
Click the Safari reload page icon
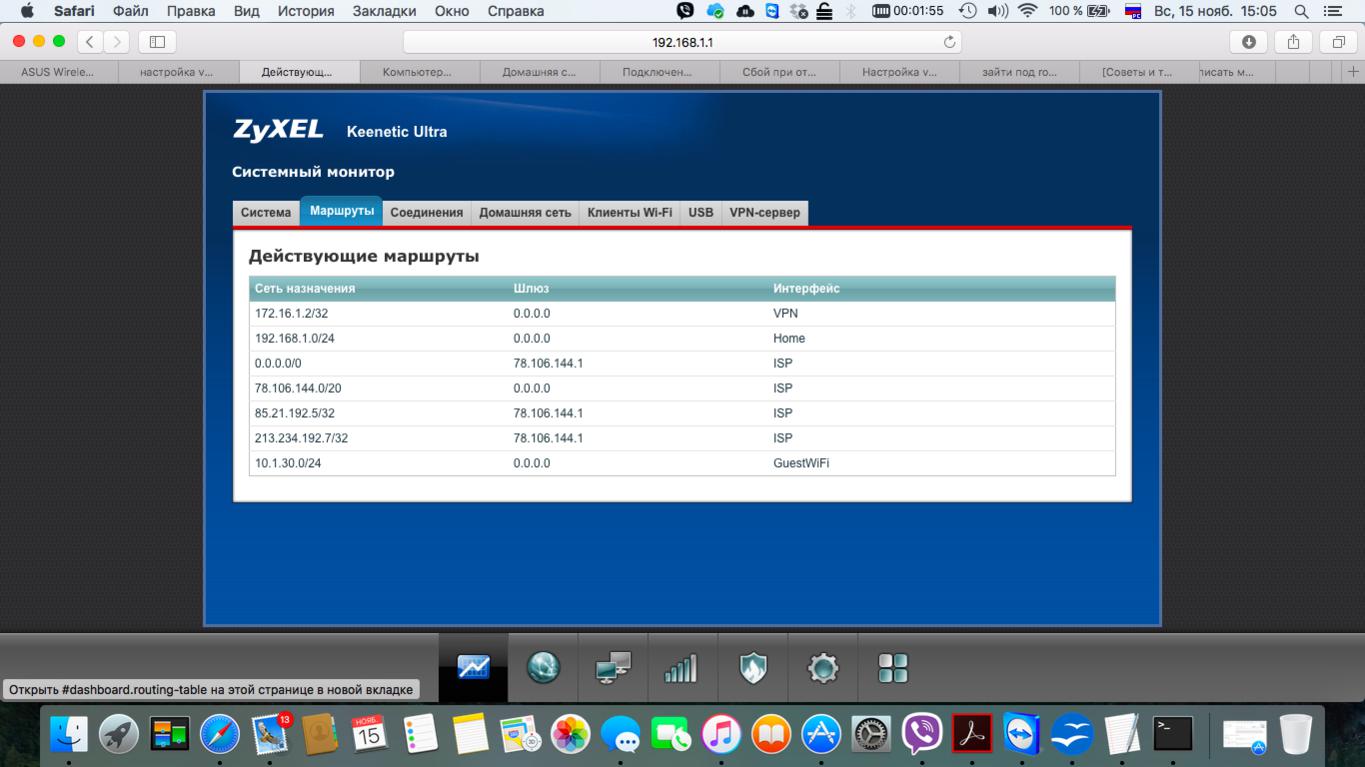[x=949, y=42]
